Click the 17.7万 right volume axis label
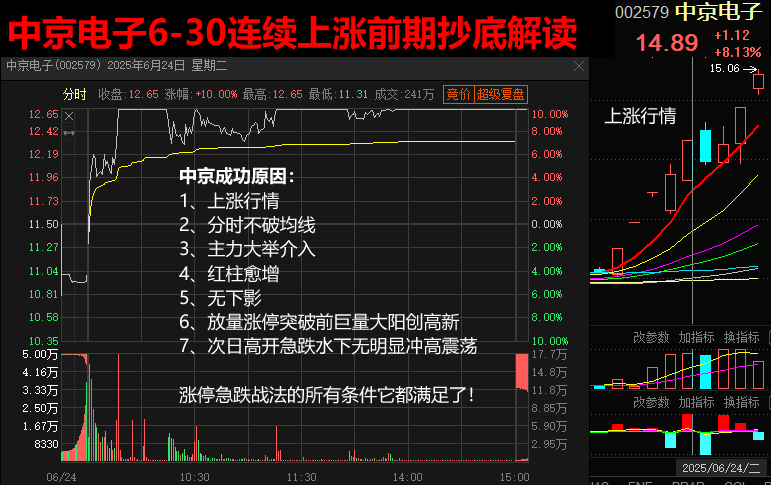The image size is (771, 485). click(x=549, y=355)
